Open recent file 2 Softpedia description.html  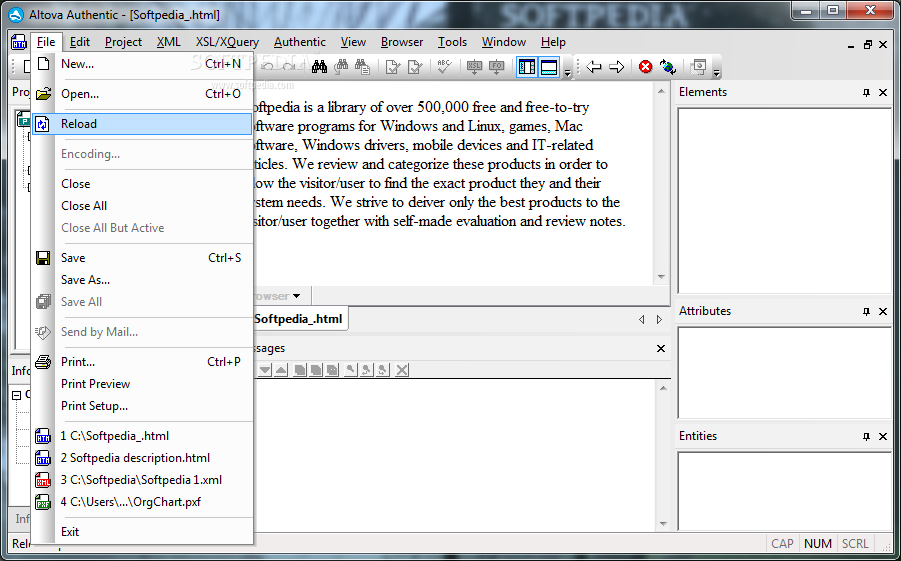(142, 458)
